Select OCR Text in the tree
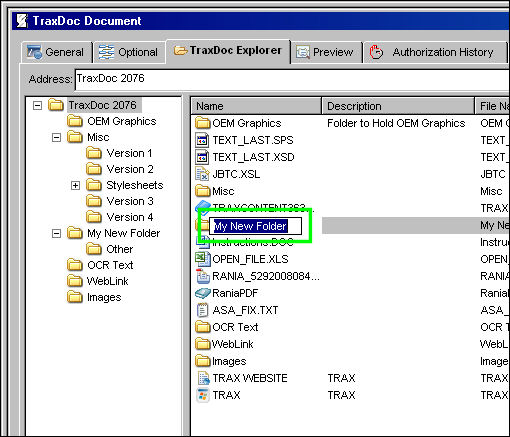The image size is (510, 437). (110, 265)
